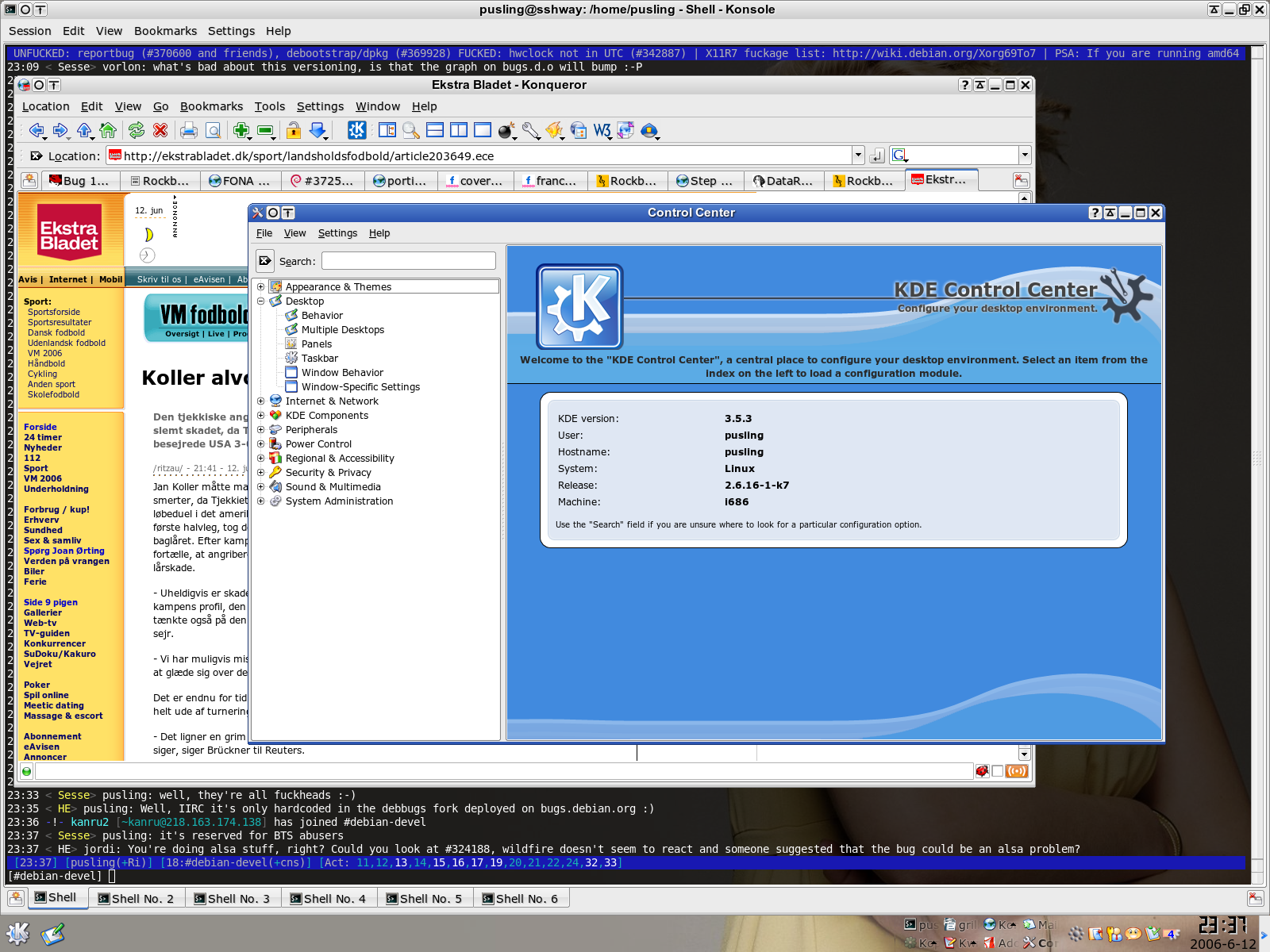Open the Home page icon in Konqueror
The width and height of the screenshot is (1270, 952).
(108, 130)
